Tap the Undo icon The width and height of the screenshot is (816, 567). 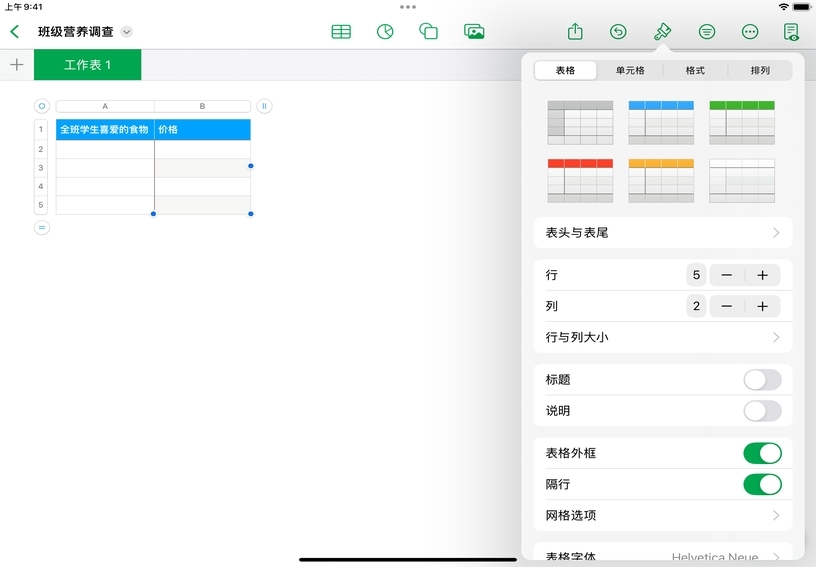coord(619,32)
